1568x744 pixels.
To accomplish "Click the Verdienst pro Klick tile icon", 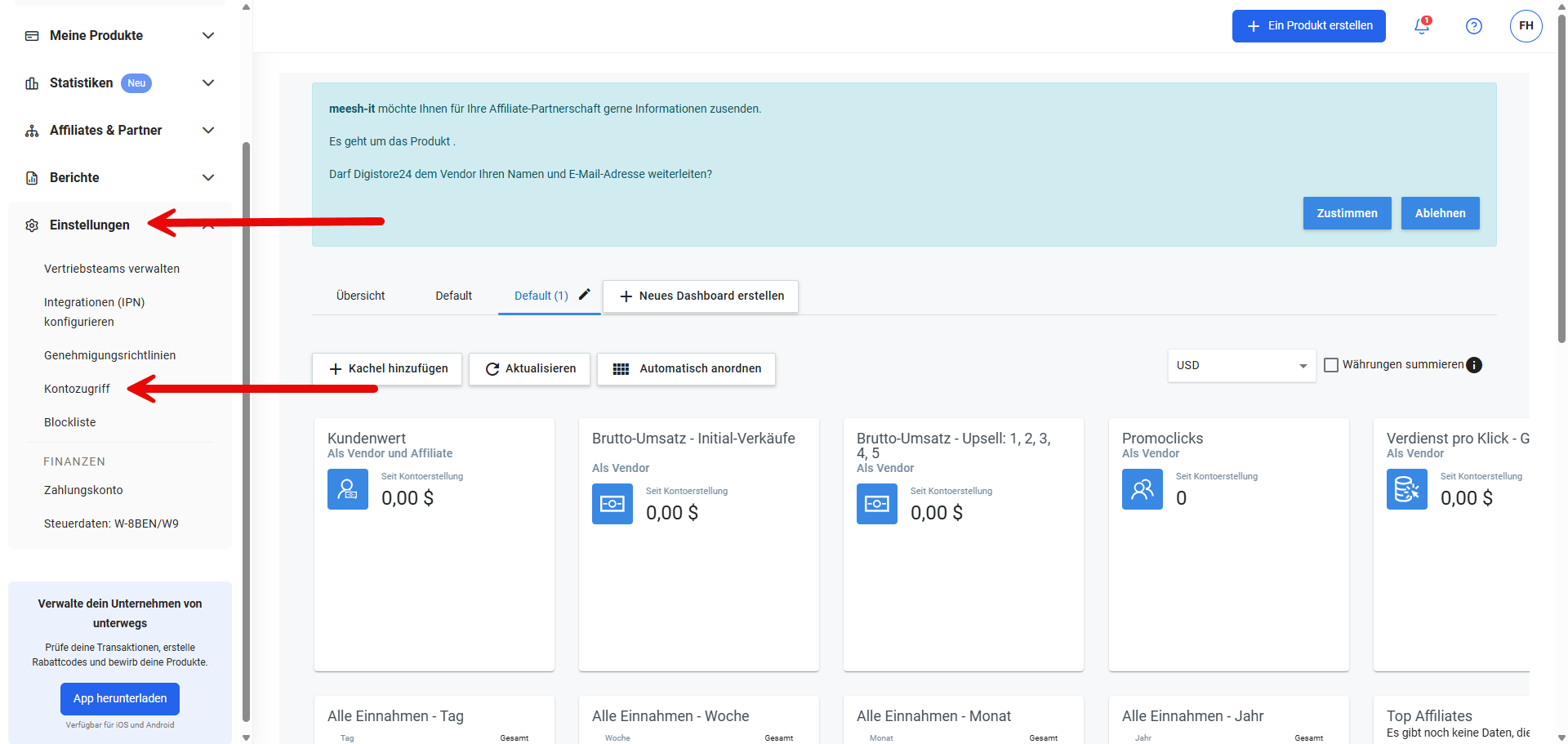I will click(1407, 489).
